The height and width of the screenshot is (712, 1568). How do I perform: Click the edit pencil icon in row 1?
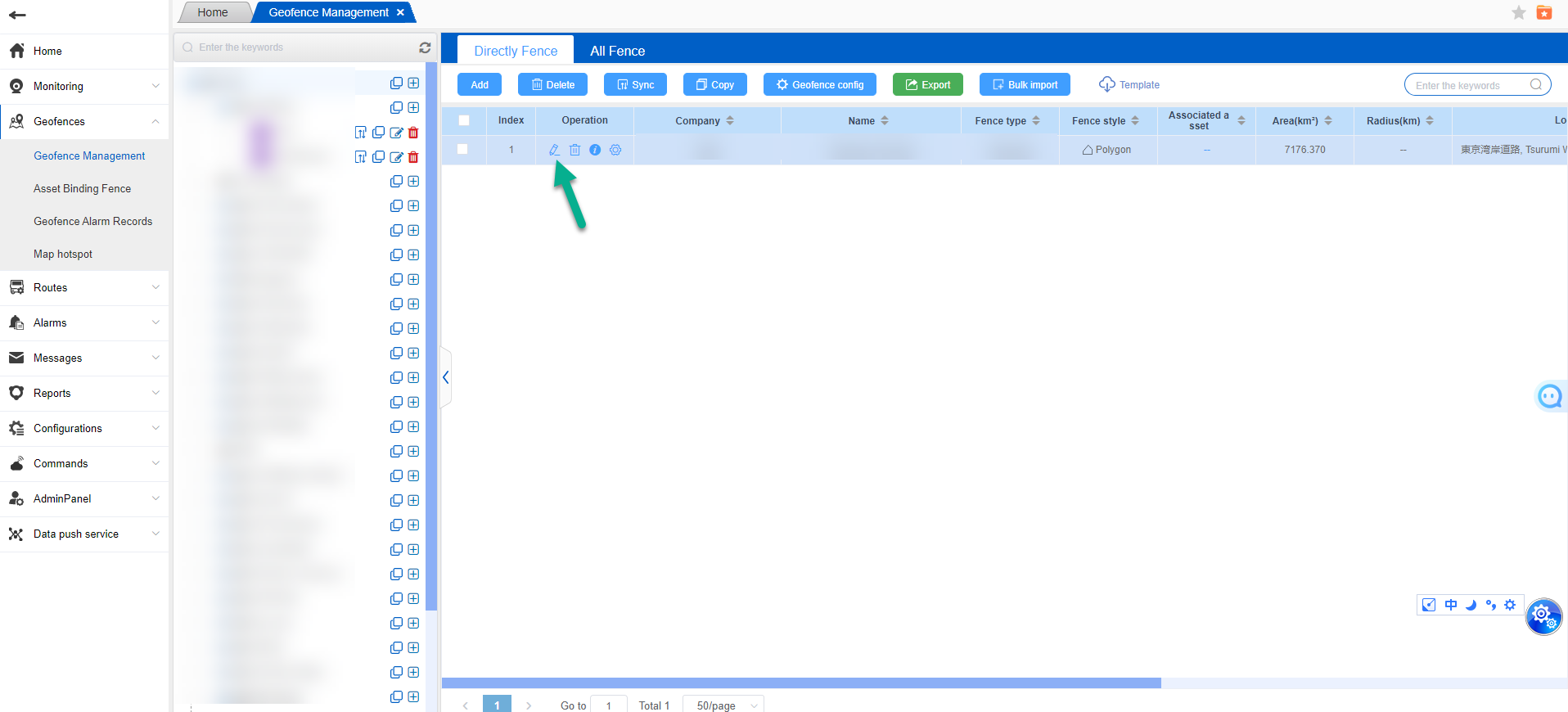coord(554,150)
